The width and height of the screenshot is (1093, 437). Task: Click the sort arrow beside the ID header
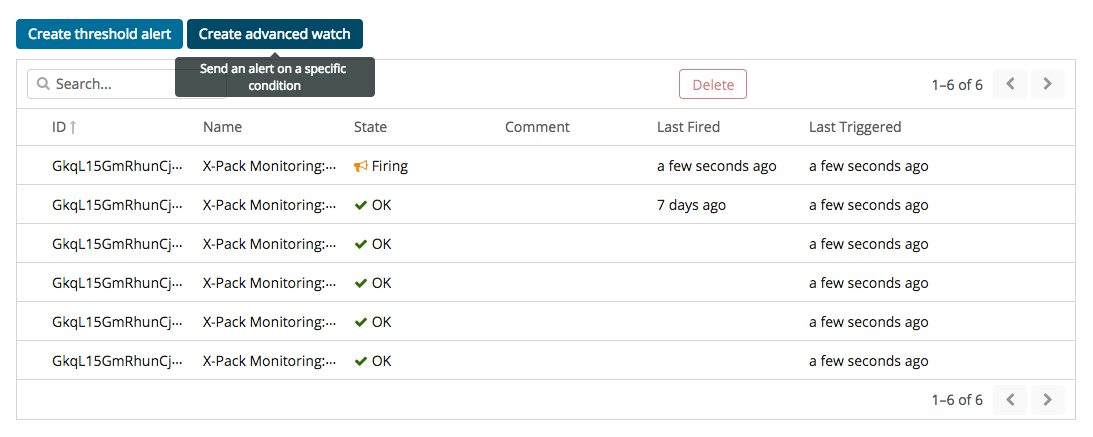(x=73, y=127)
